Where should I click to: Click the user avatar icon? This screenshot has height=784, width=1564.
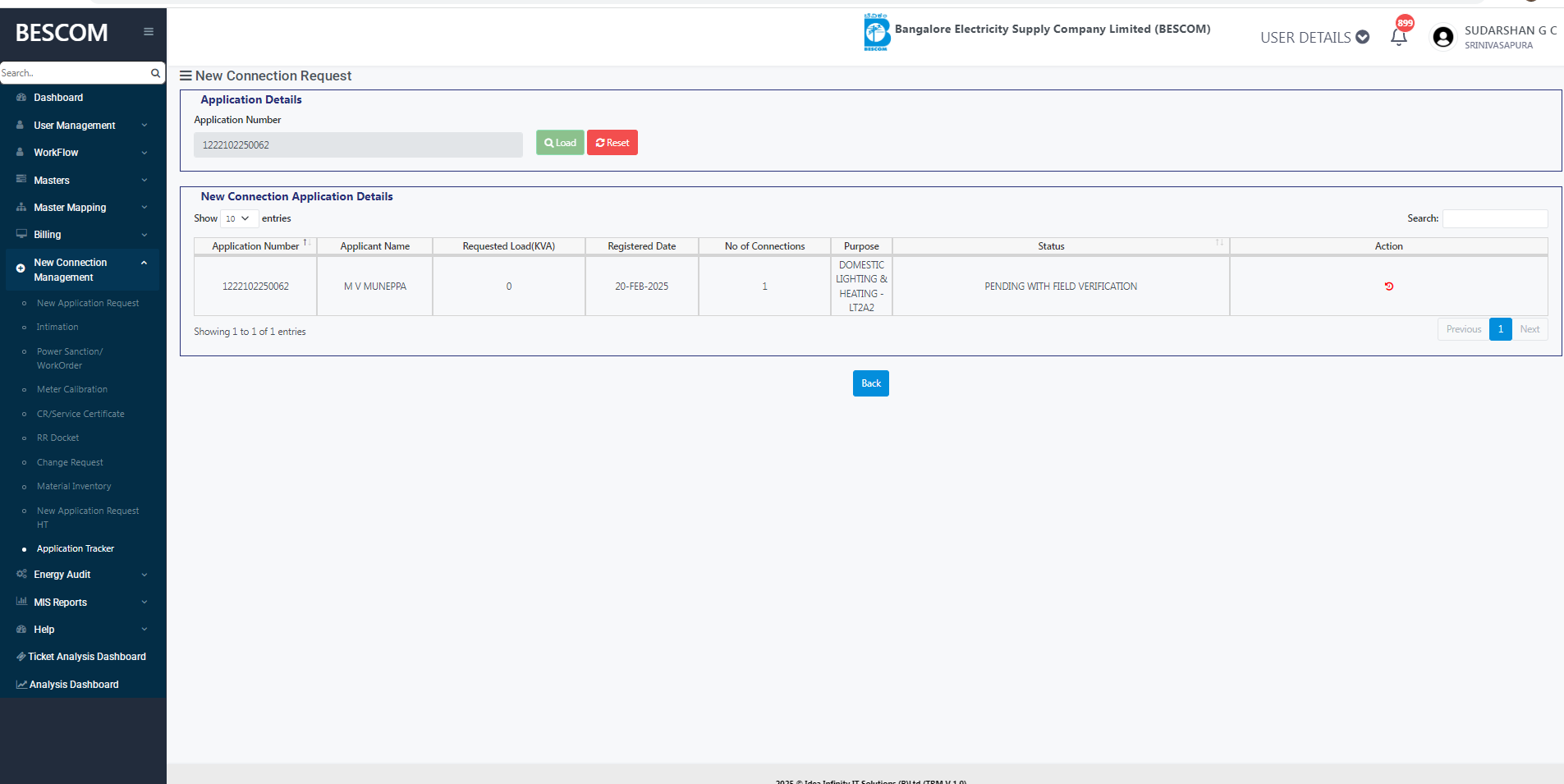[x=1442, y=37]
